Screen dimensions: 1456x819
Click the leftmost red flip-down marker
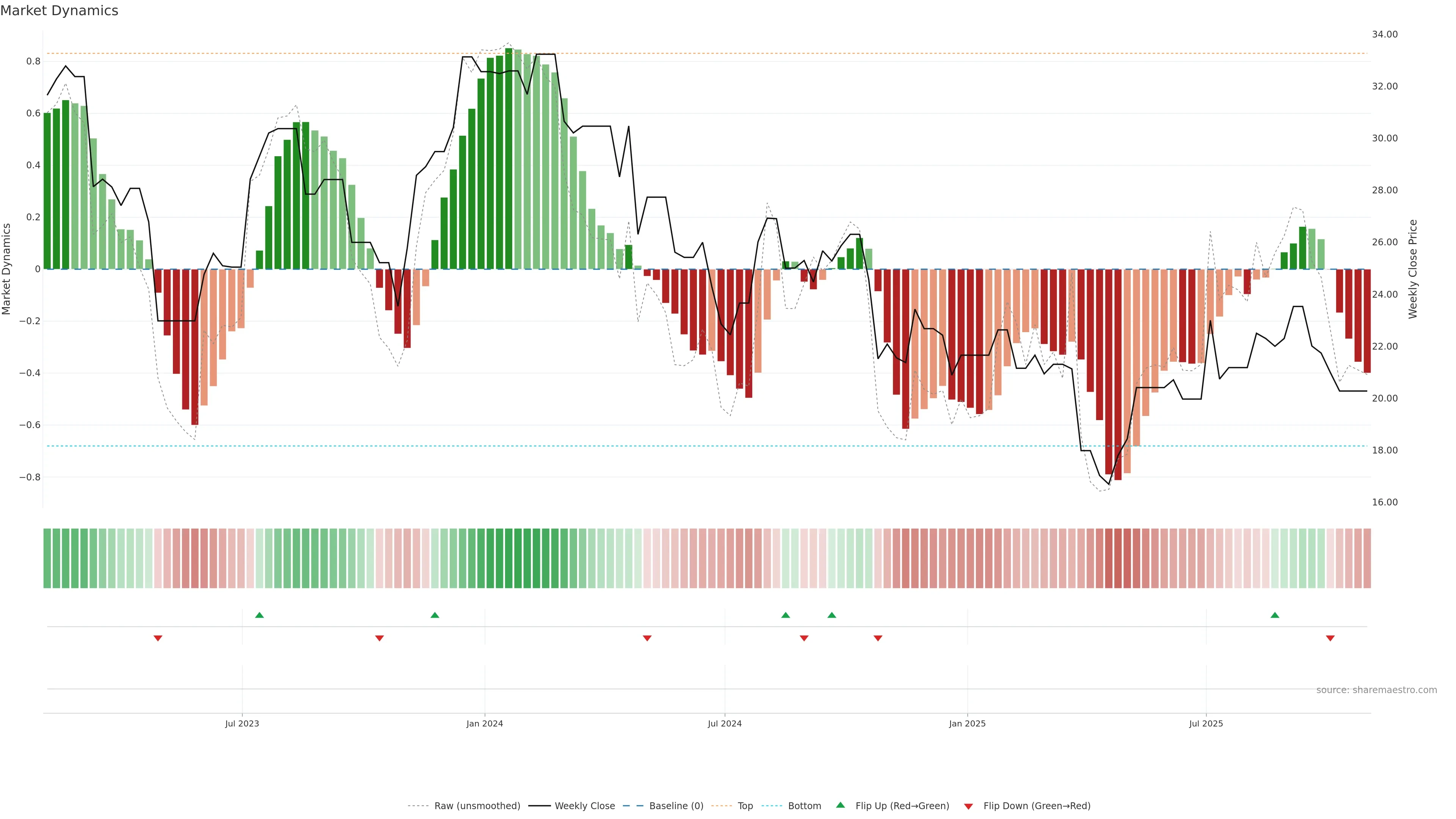point(158,638)
